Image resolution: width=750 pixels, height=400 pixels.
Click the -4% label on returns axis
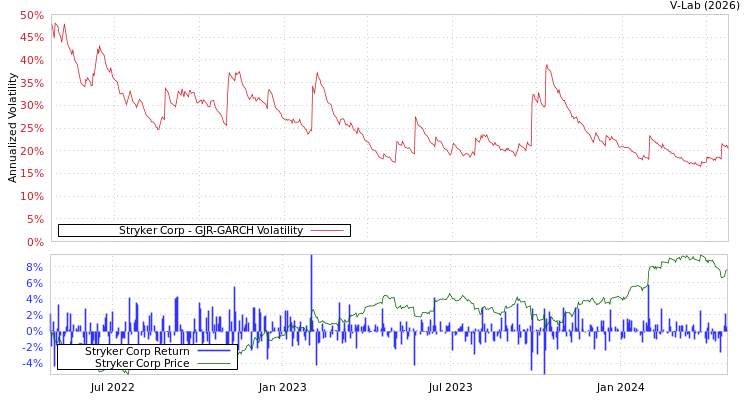tap(32, 364)
